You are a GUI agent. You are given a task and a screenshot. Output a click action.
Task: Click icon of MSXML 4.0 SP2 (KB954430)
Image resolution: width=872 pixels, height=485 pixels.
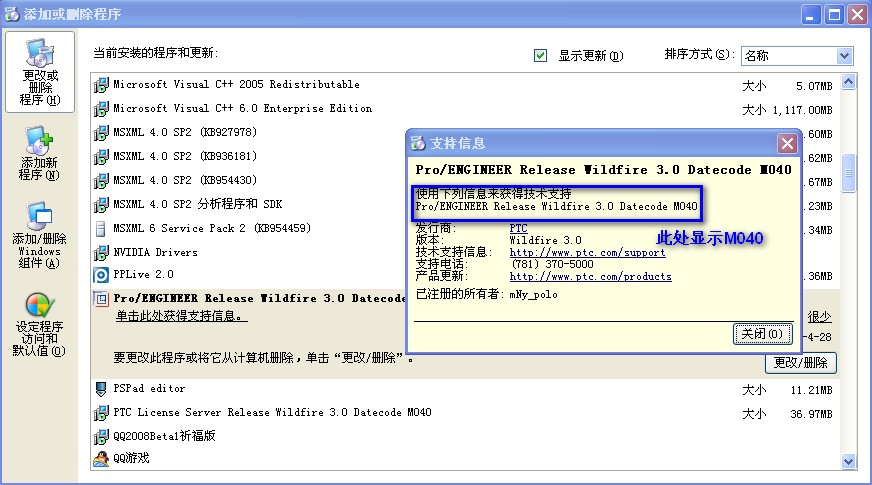pos(101,181)
